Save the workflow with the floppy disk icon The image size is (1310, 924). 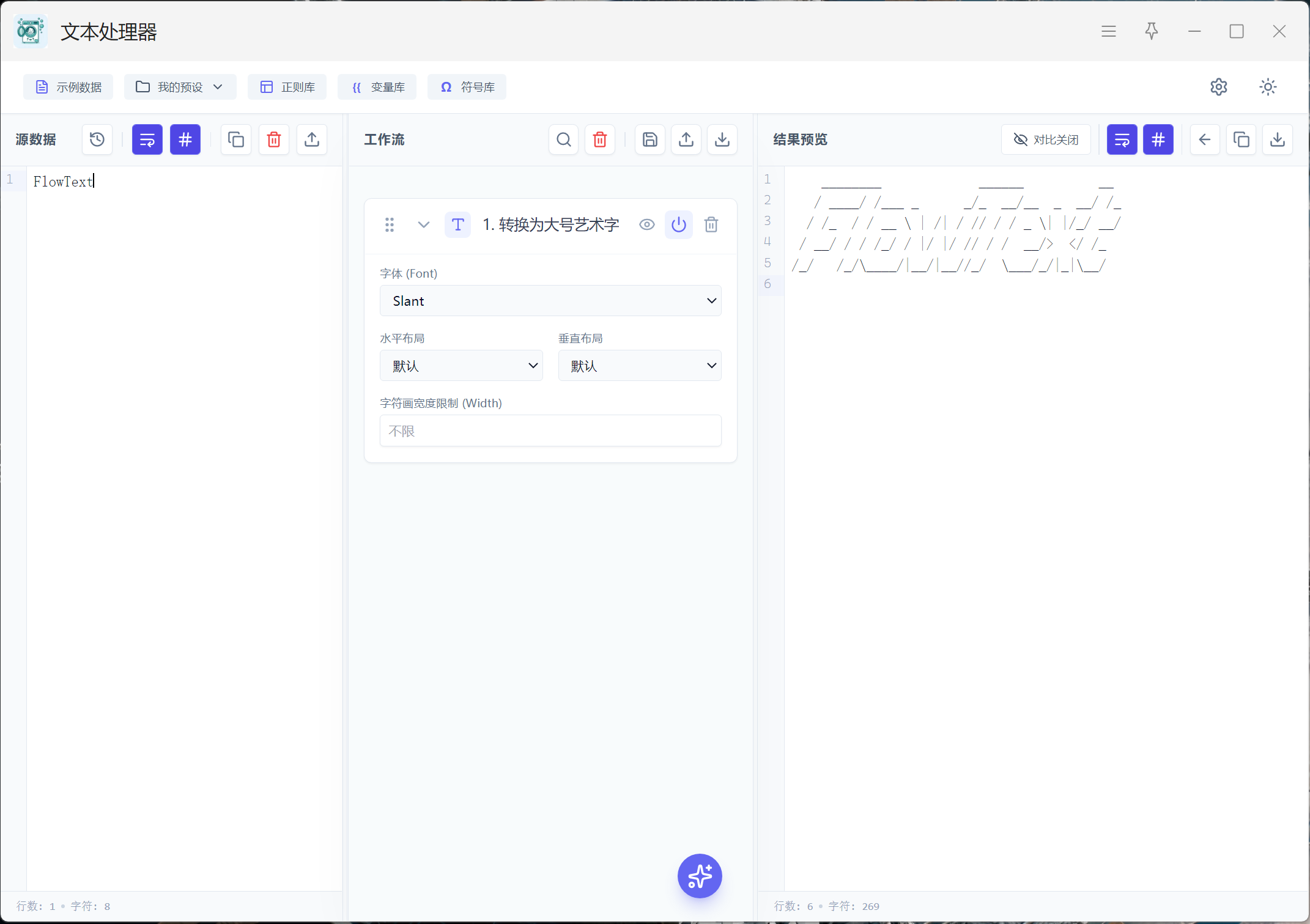point(649,140)
